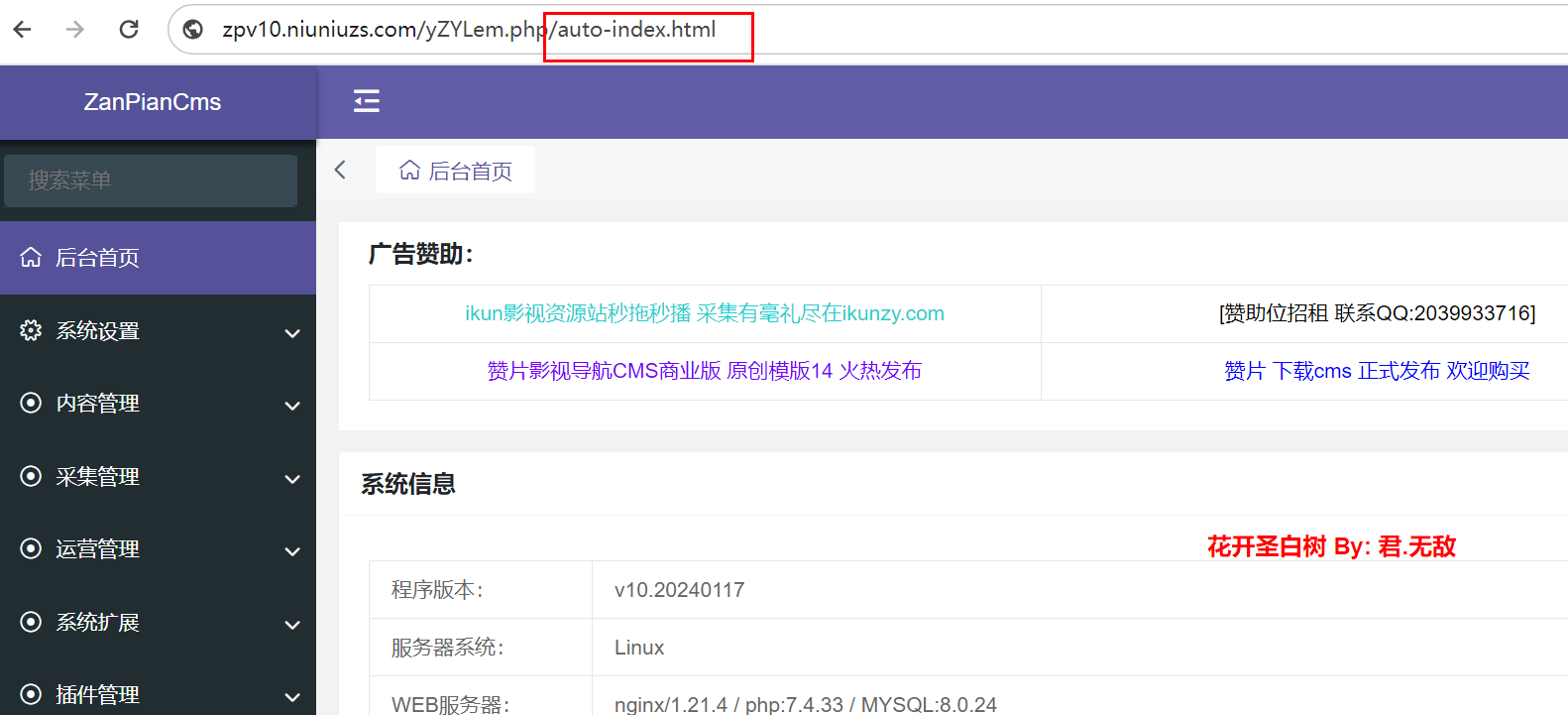Click the WEB服务器 label cell
The width and height of the screenshot is (1568, 715).
(x=481, y=696)
